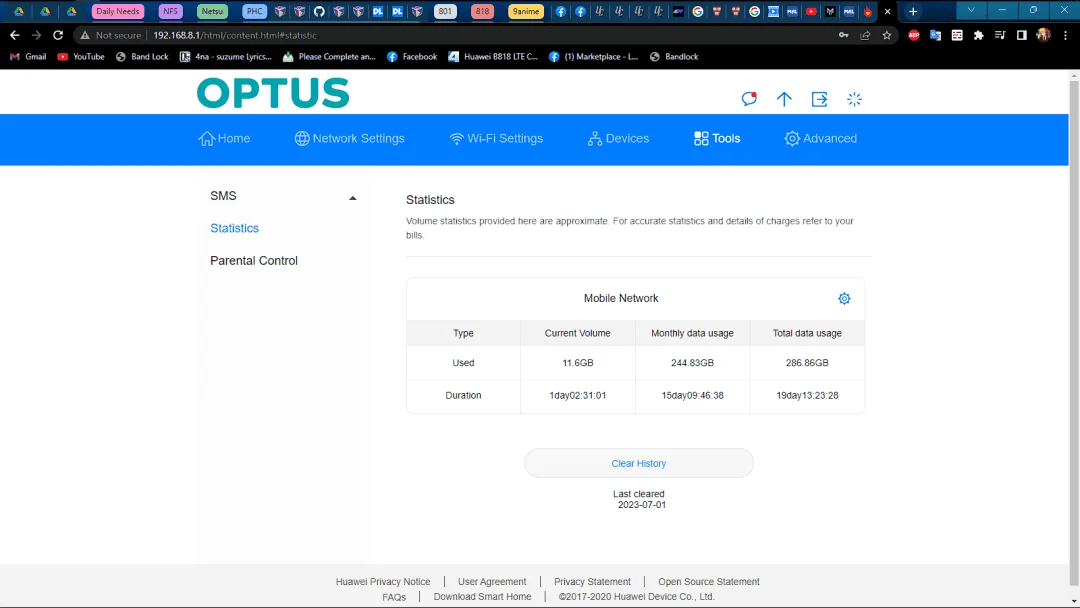
Task: Open the ABP ad blocker extension
Action: coord(913,35)
